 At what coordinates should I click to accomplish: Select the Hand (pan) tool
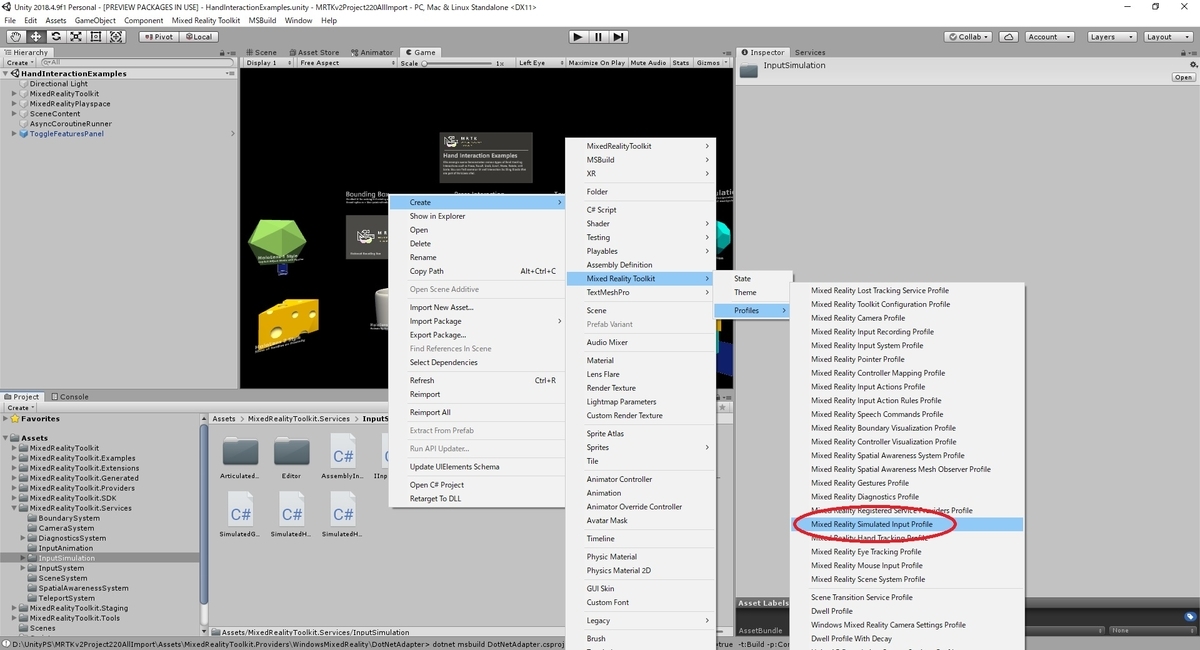tap(15, 36)
